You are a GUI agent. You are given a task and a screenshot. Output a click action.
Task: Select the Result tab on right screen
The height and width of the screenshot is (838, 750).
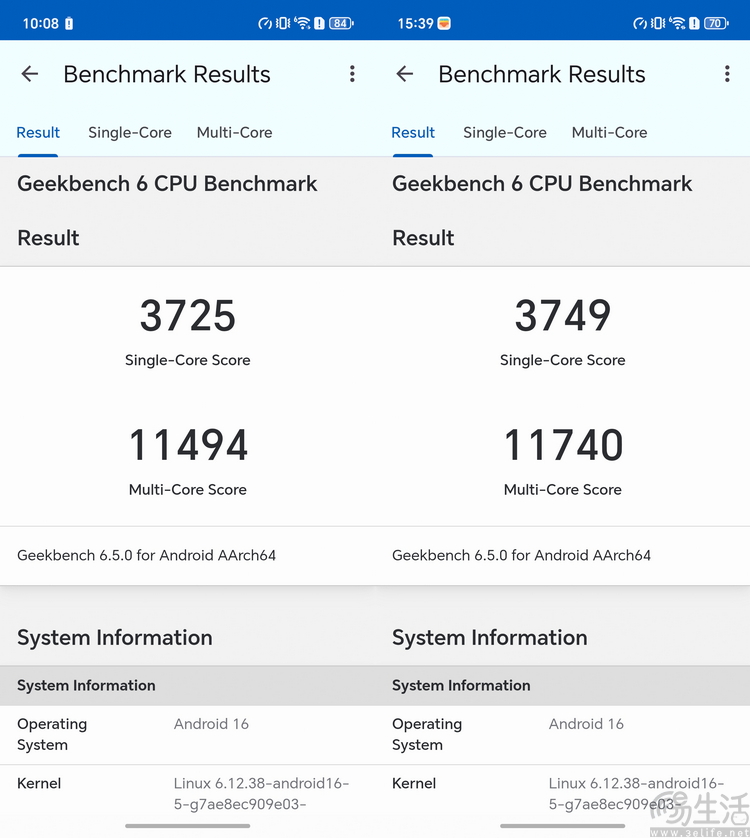(x=413, y=133)
